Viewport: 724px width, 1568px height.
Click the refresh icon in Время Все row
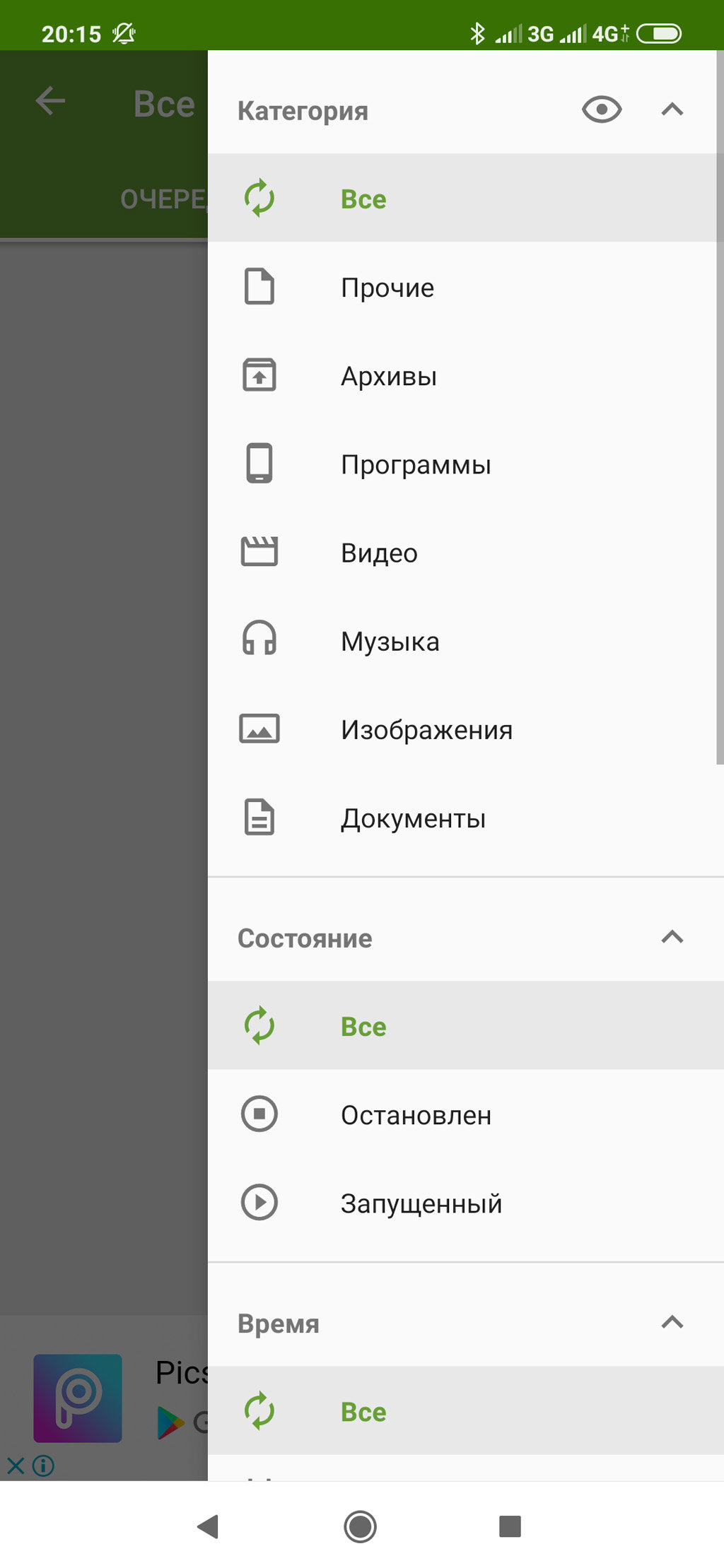tap(259, 1410)
